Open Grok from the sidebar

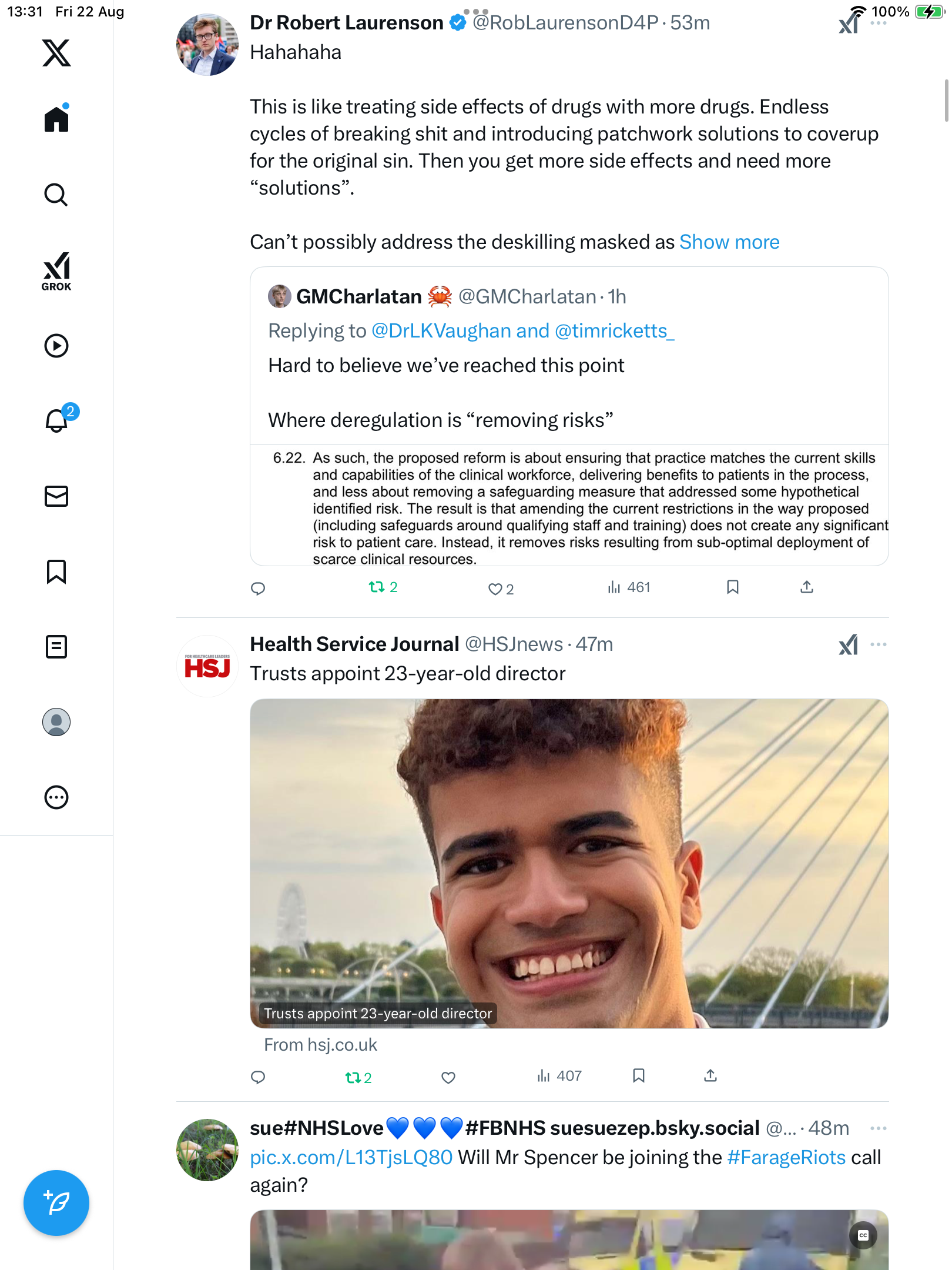56,271
